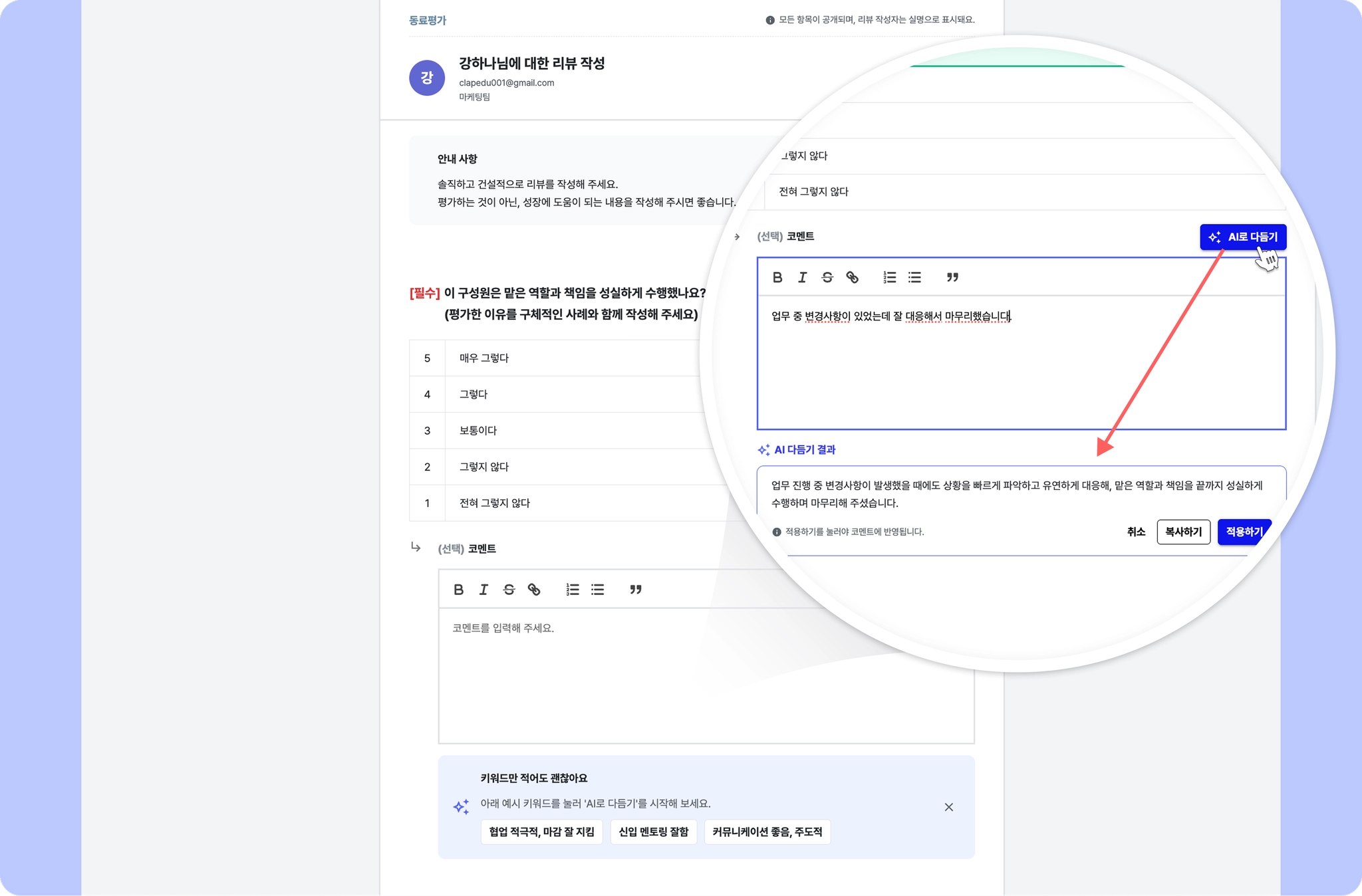Screen dimensions: 1362x896
Task: Click bullet list icon in lower comment editor
Action: click(x=598, y=590)
